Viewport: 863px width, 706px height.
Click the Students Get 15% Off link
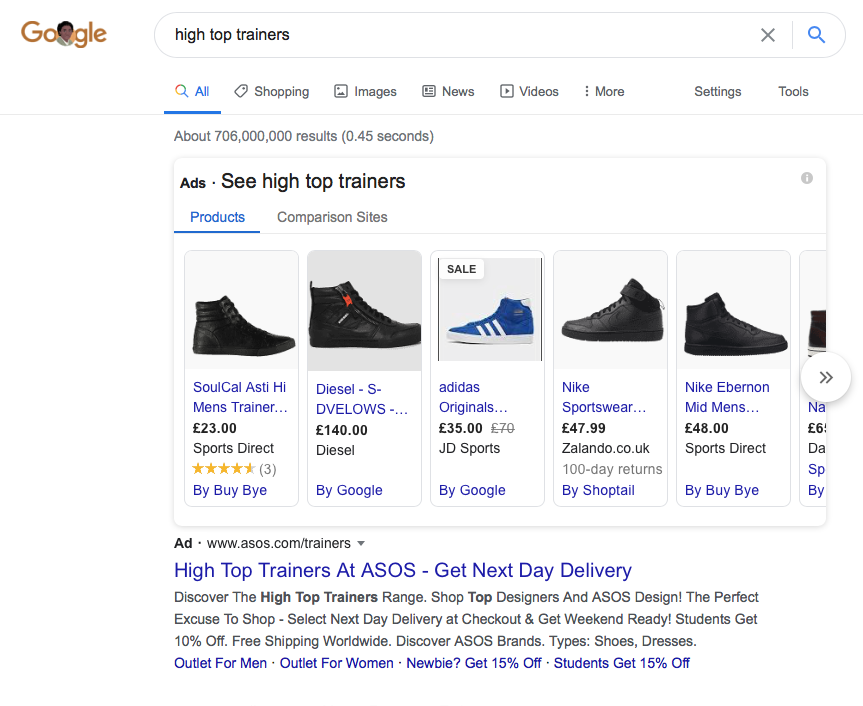pos(621,663)
